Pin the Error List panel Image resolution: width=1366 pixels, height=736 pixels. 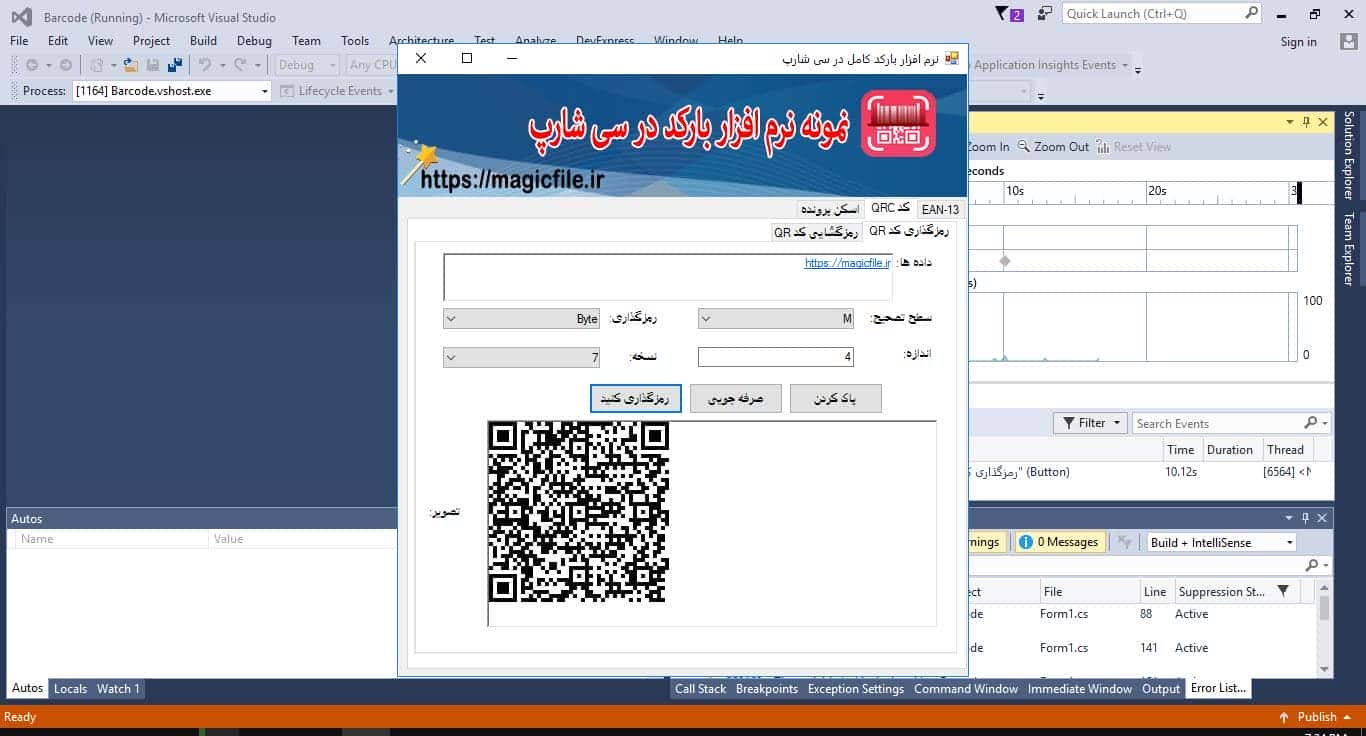[1305, 518]
